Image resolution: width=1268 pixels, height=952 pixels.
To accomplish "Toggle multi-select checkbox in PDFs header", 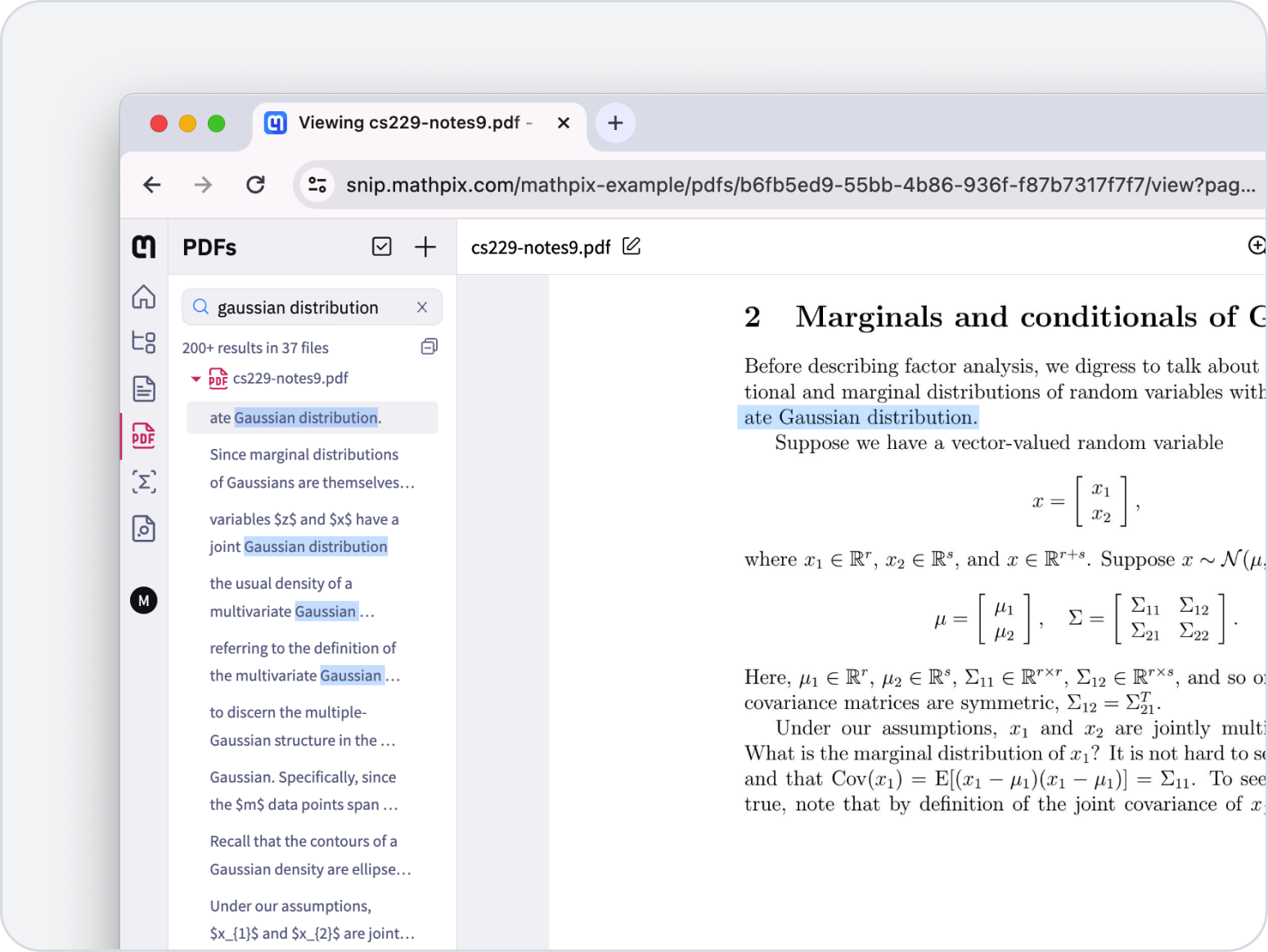I will [x=382, y=246].
